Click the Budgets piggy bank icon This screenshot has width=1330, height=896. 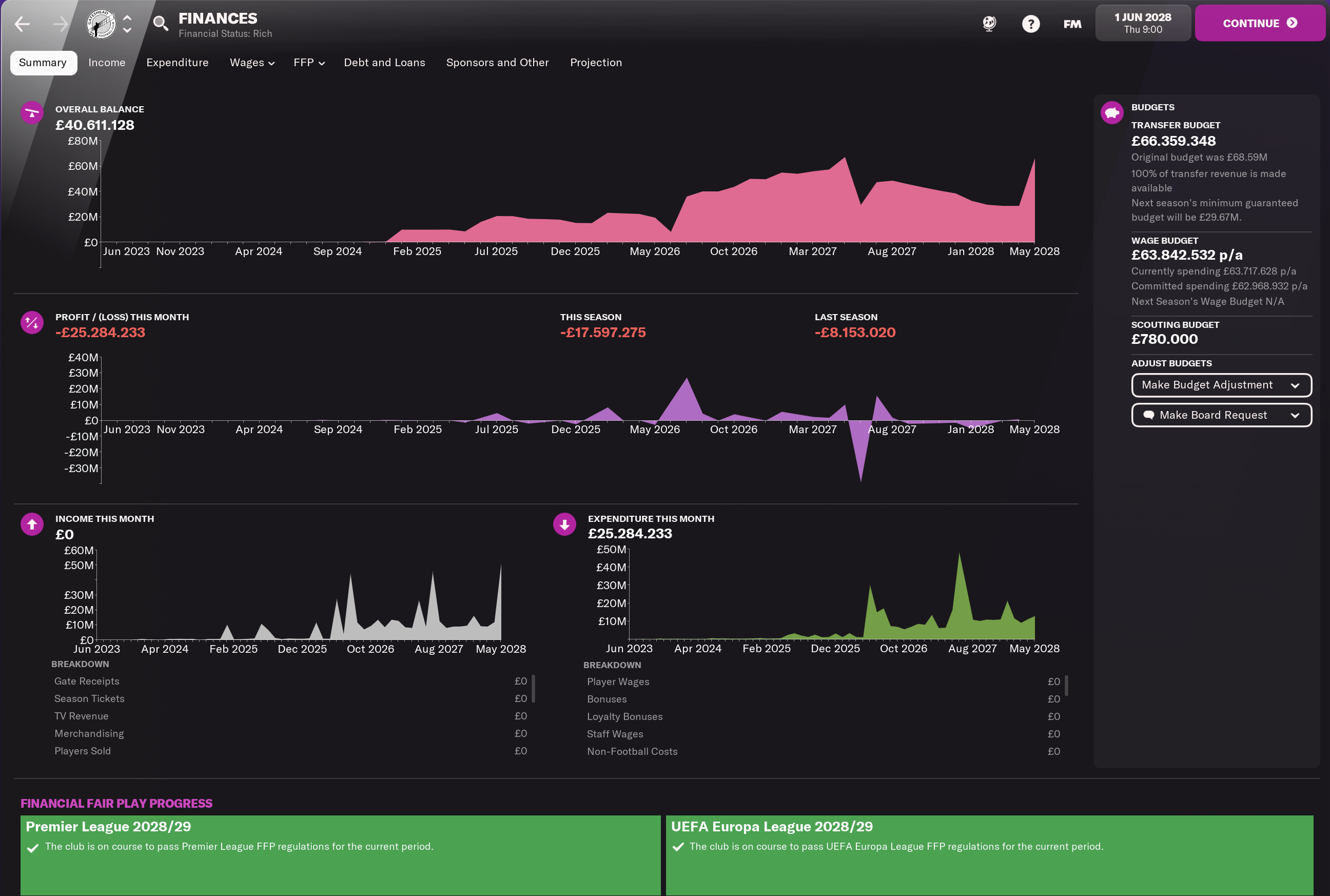(1112, 112)
